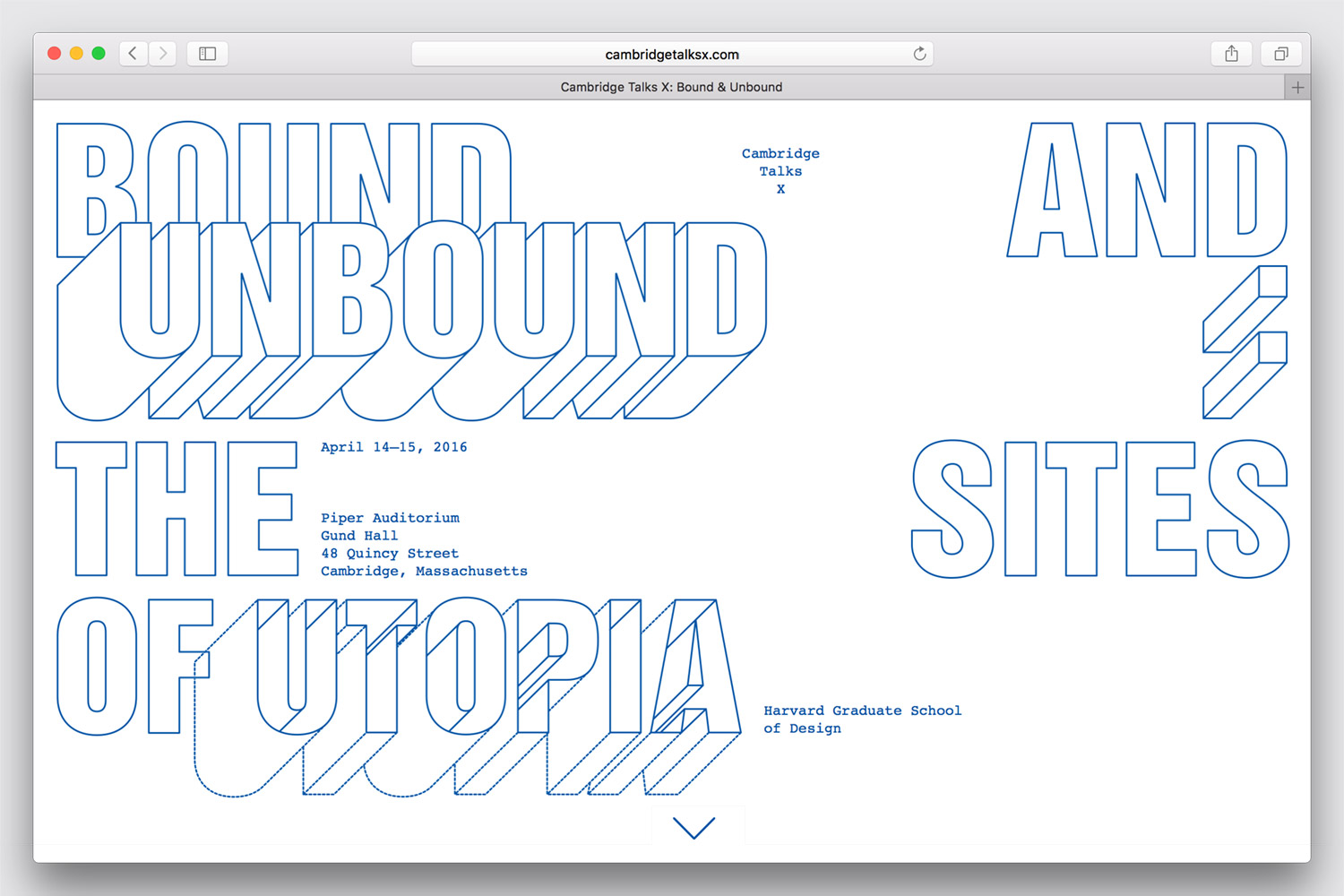Click the April 14–15, 2016 date text
Image resolution: width=1344 pixels, height=896 pixels.
point(393,447)
